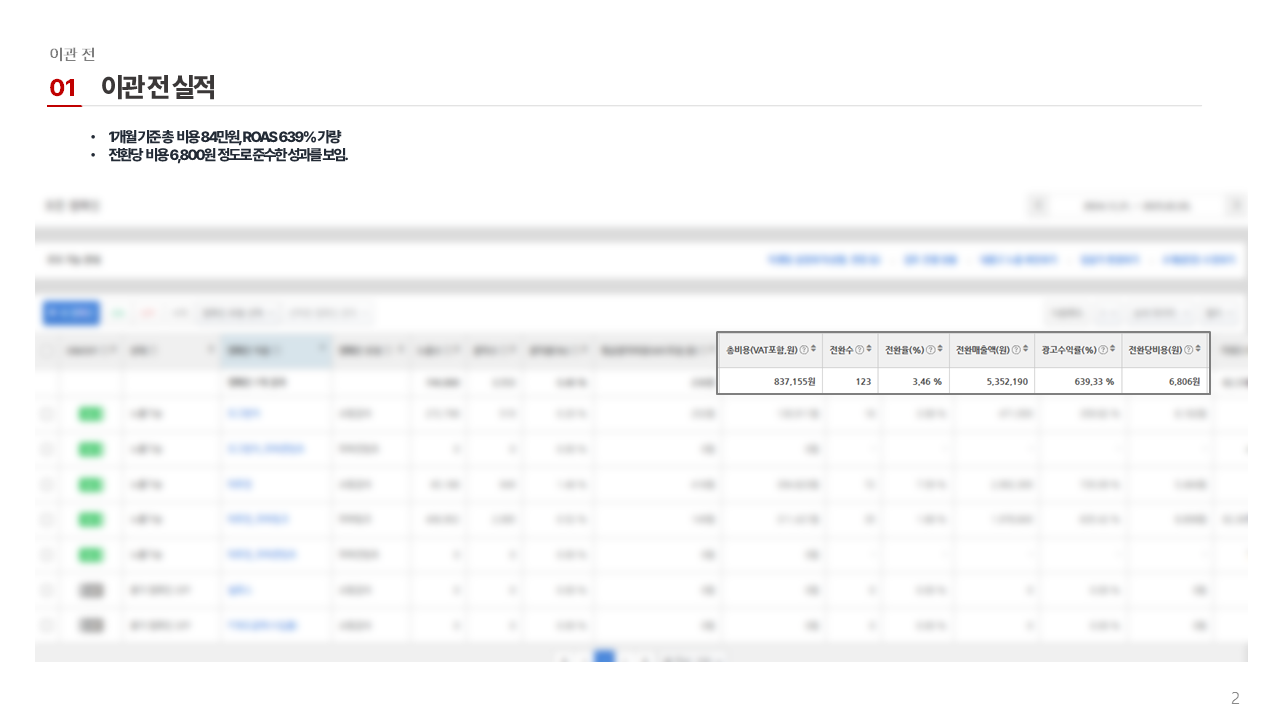1280x720 pixels.
Task: Click the 전환매출액(원) column header label
Action: (983, 349)
